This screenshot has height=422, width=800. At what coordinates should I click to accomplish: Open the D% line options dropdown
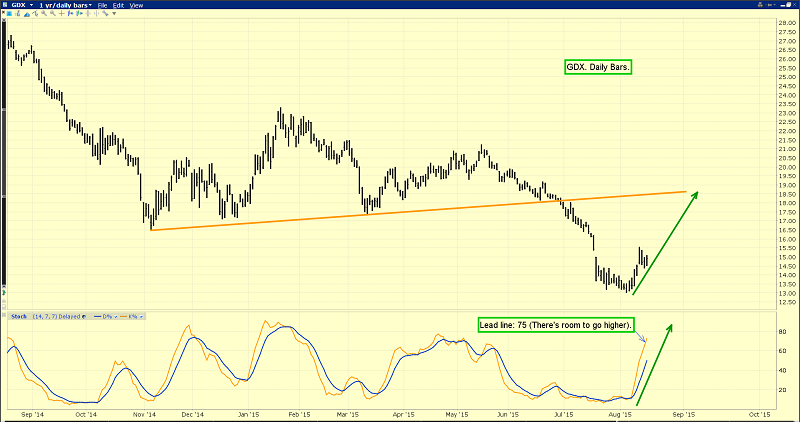pyautogui.click(x=114, y=316)
